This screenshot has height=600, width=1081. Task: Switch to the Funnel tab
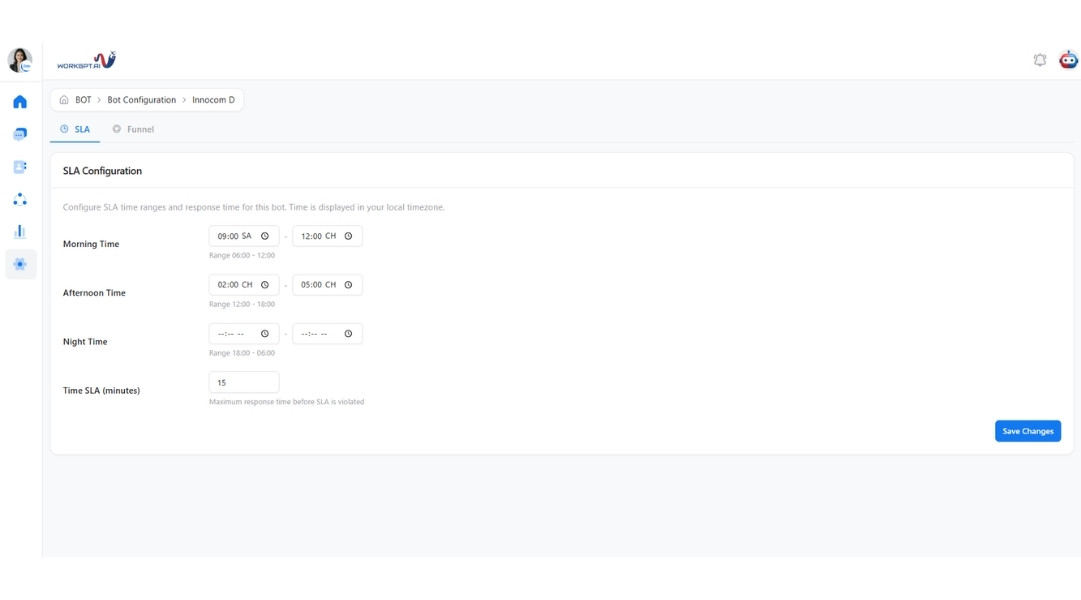(x=134, y=128)
